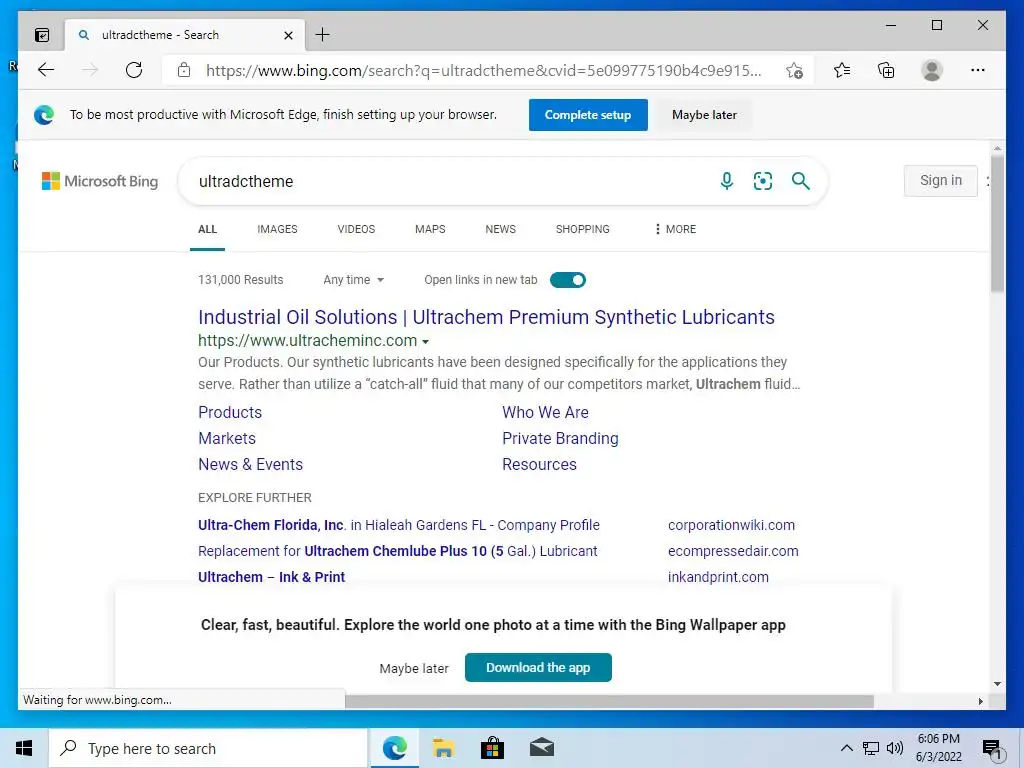Open the News & Events sitelink
The image size is (1024, 768).
click(x=250, y=464)
